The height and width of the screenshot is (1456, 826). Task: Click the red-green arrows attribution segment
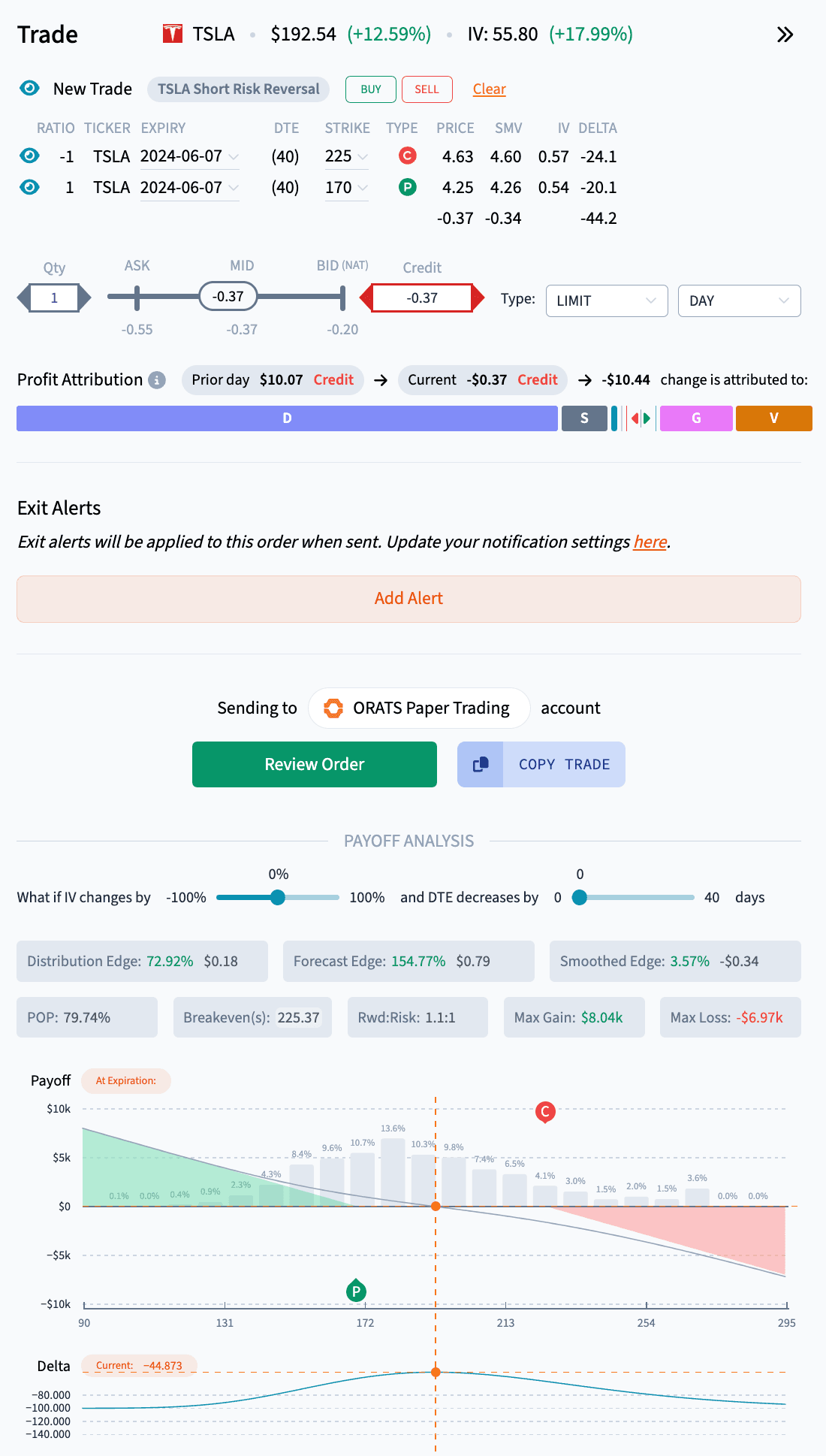[641, 418]
